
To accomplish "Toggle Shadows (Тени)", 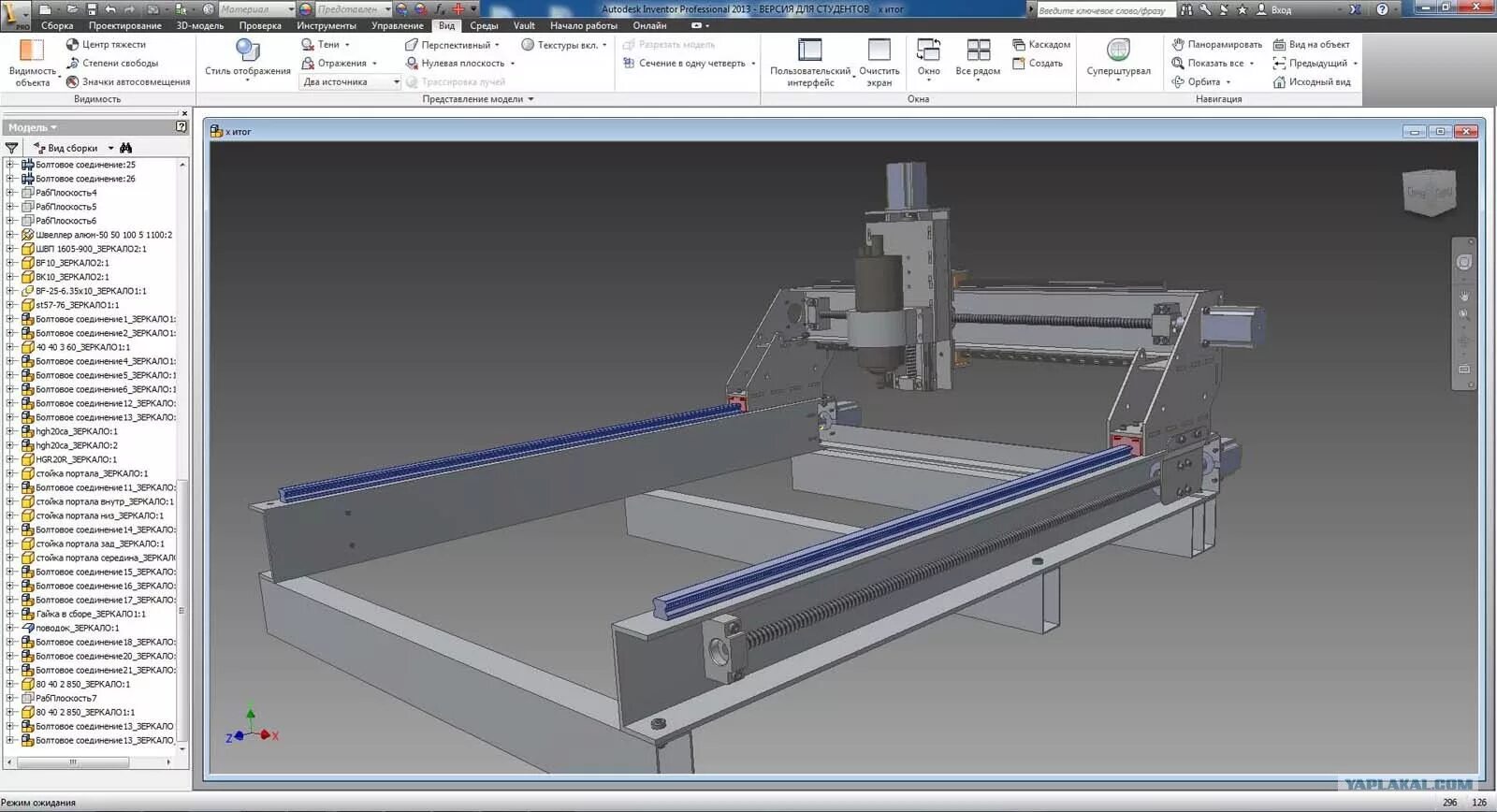I will 325,44.
